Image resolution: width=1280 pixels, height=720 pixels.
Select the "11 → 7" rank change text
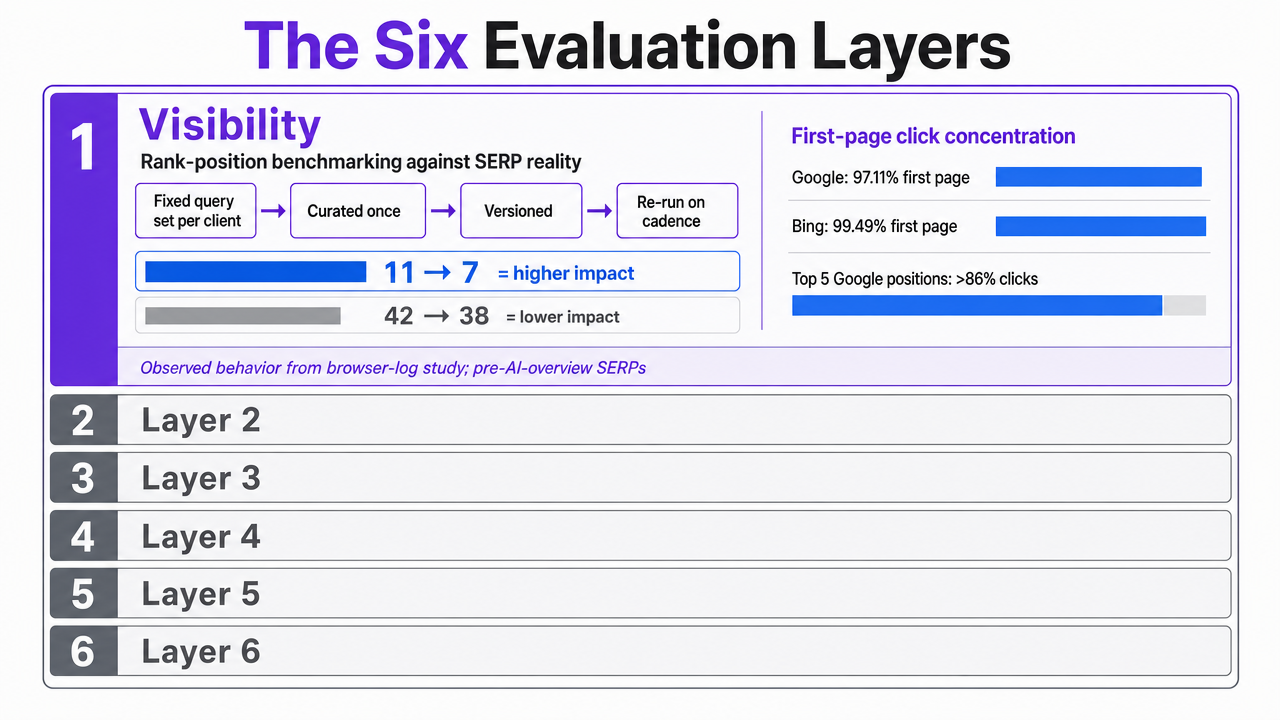pyautogui.click(x=431, y=272)
